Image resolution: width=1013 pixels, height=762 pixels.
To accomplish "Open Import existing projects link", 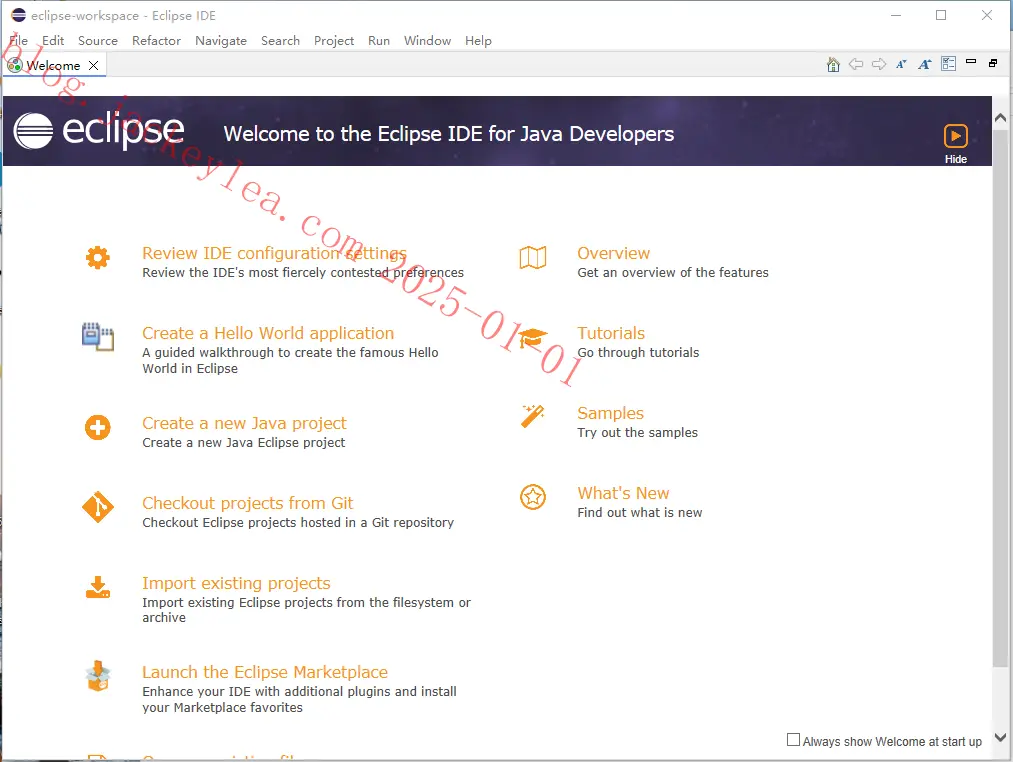I will click(236, 583).
